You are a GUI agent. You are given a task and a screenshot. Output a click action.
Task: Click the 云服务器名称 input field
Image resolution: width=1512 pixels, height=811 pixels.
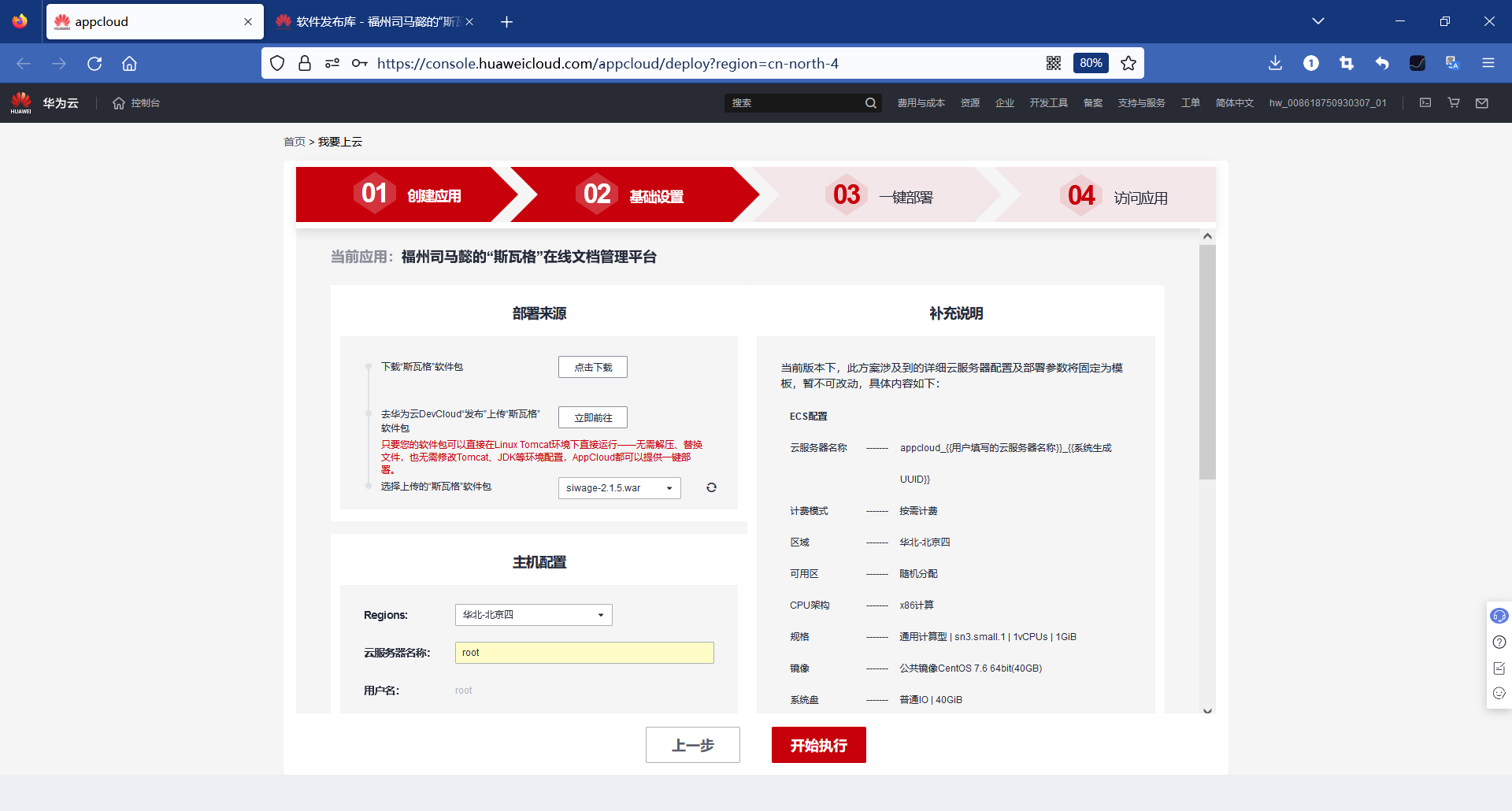click(x=584, y=652)
